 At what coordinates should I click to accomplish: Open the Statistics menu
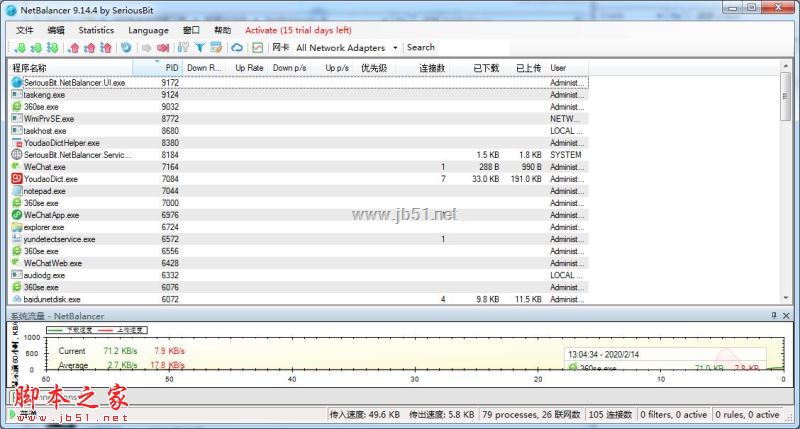96,30
